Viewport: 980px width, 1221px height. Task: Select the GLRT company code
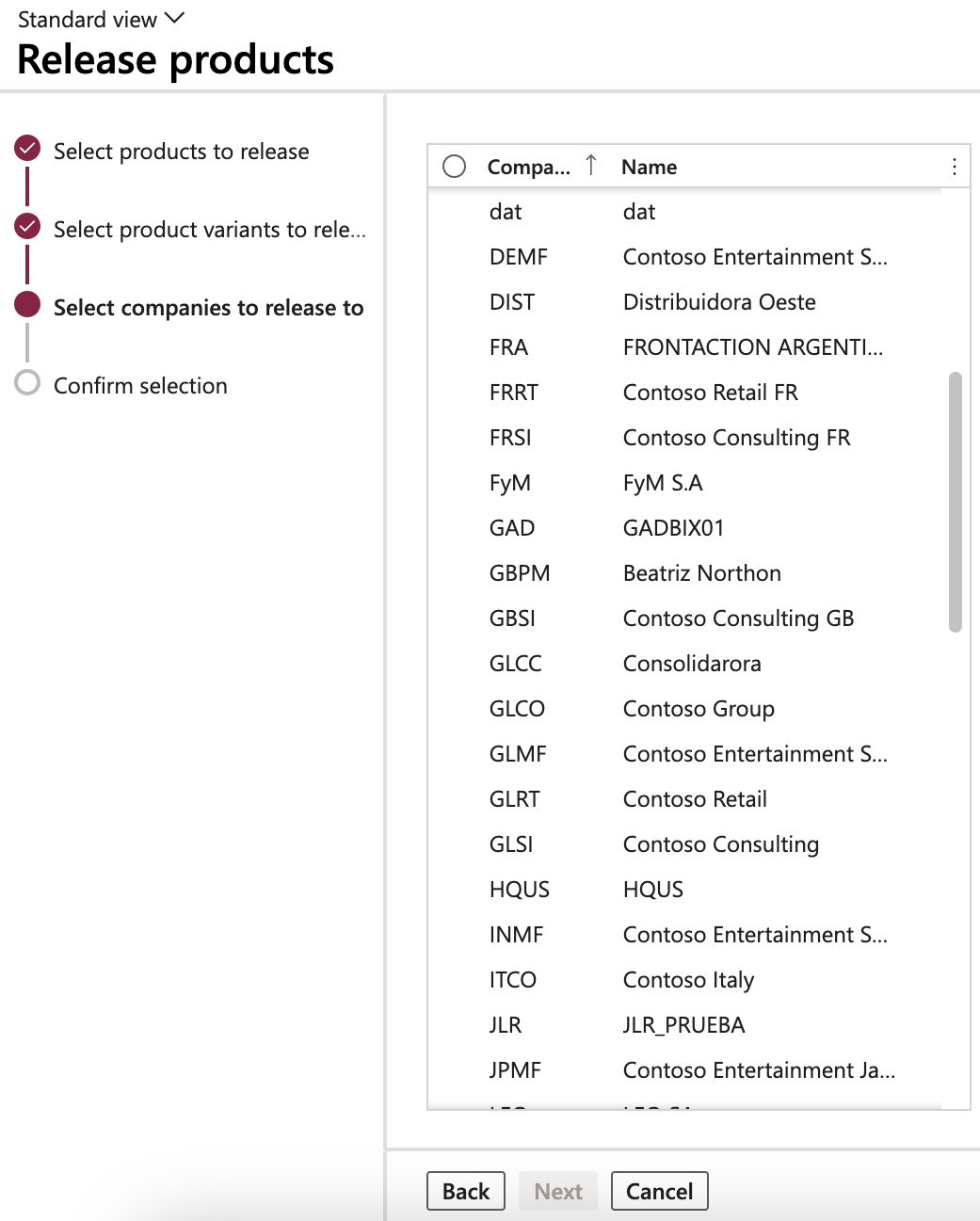tap(514, 799)
